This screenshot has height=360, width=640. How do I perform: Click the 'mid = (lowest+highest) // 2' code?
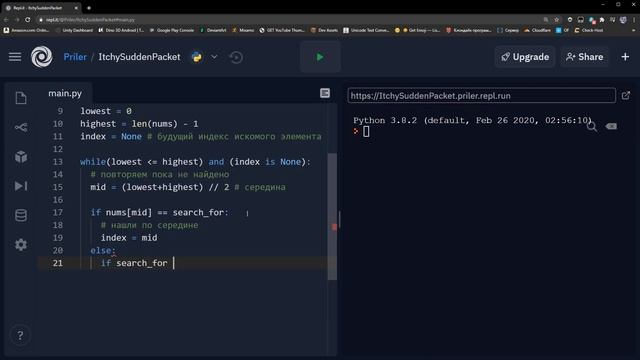[160, 187]
